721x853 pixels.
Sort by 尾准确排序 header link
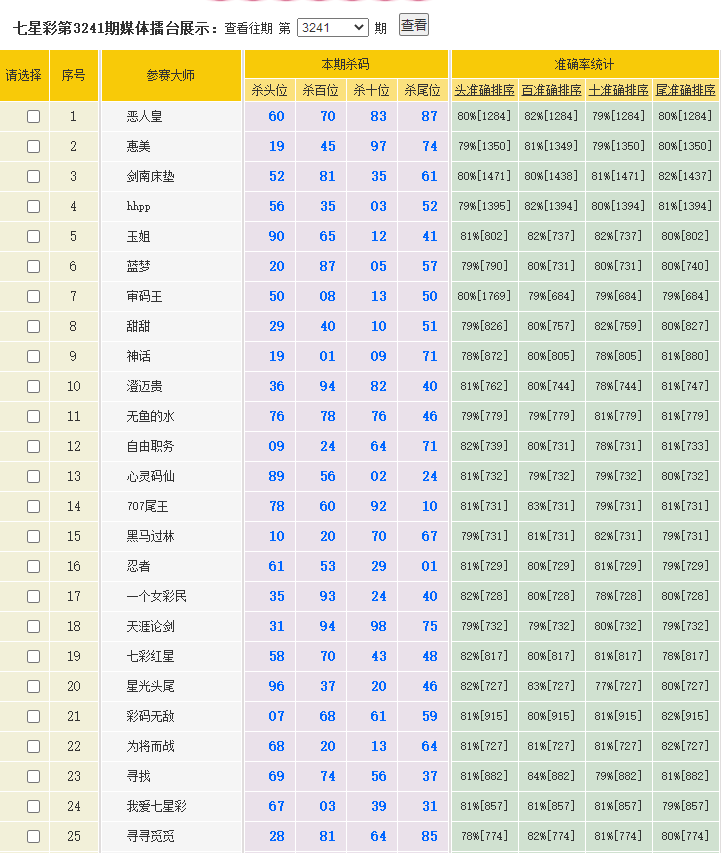[685, 90]
